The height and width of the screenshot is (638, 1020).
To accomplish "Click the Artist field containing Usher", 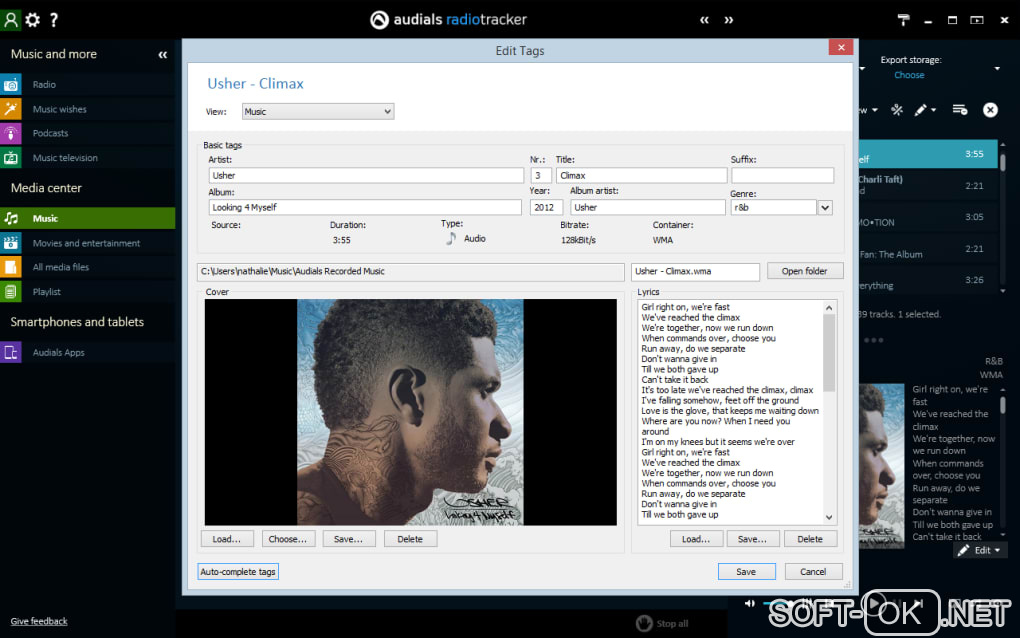I will 366,176.
